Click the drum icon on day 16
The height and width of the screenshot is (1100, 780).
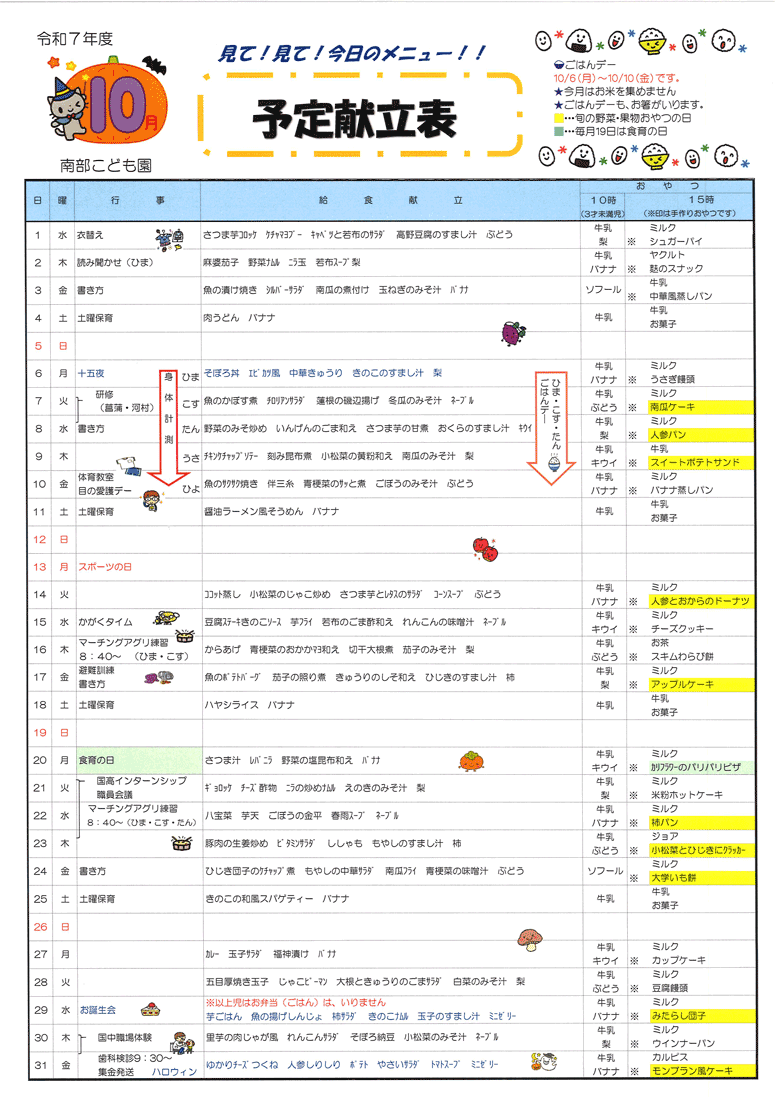click(x=184, y=635)
